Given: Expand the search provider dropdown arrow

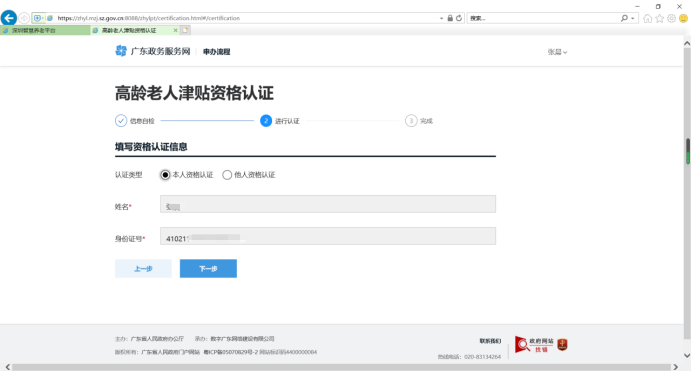Looking at the screenshot, I should (x=633, y=19).
